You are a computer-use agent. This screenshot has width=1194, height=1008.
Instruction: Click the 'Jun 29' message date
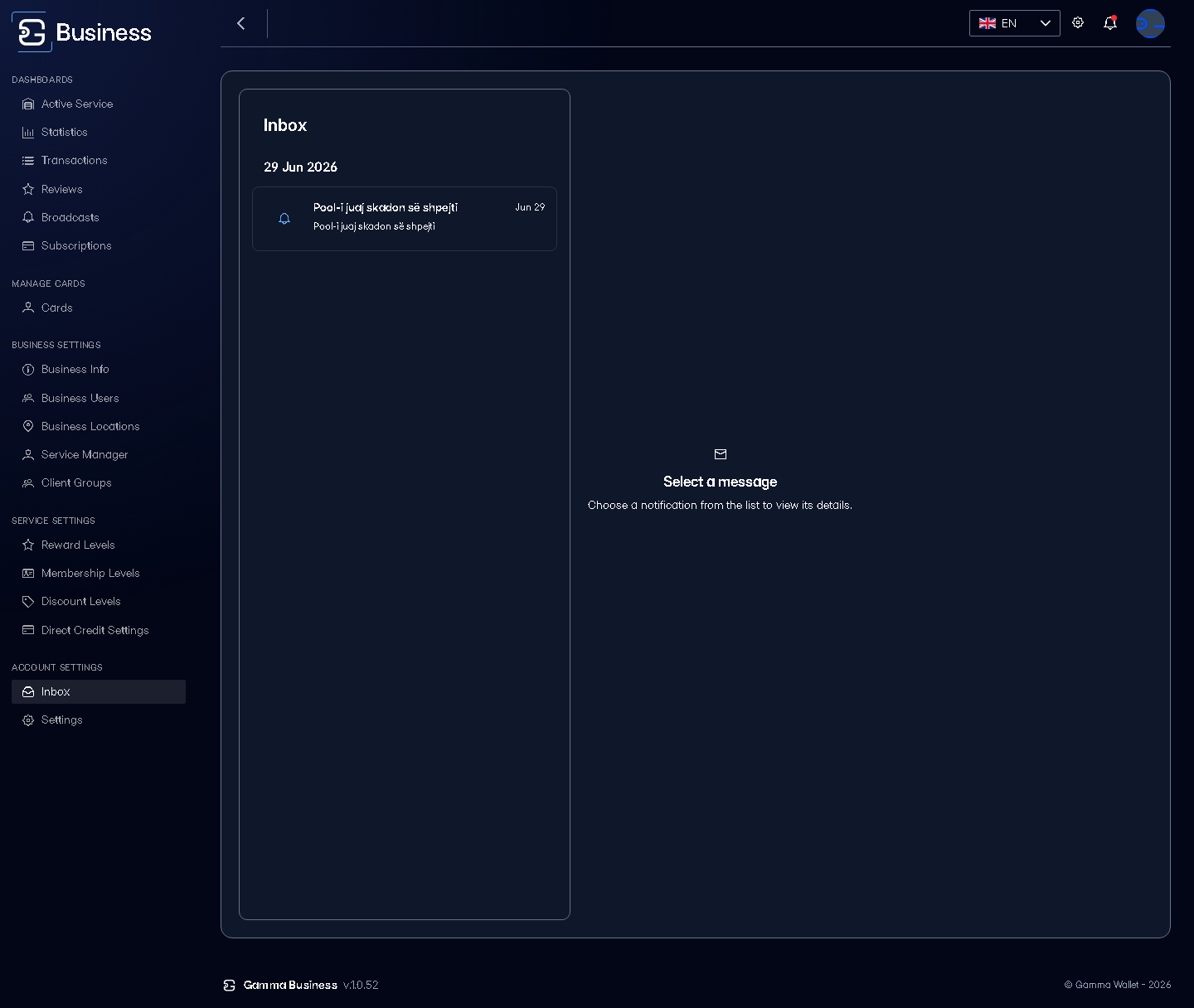530,207
